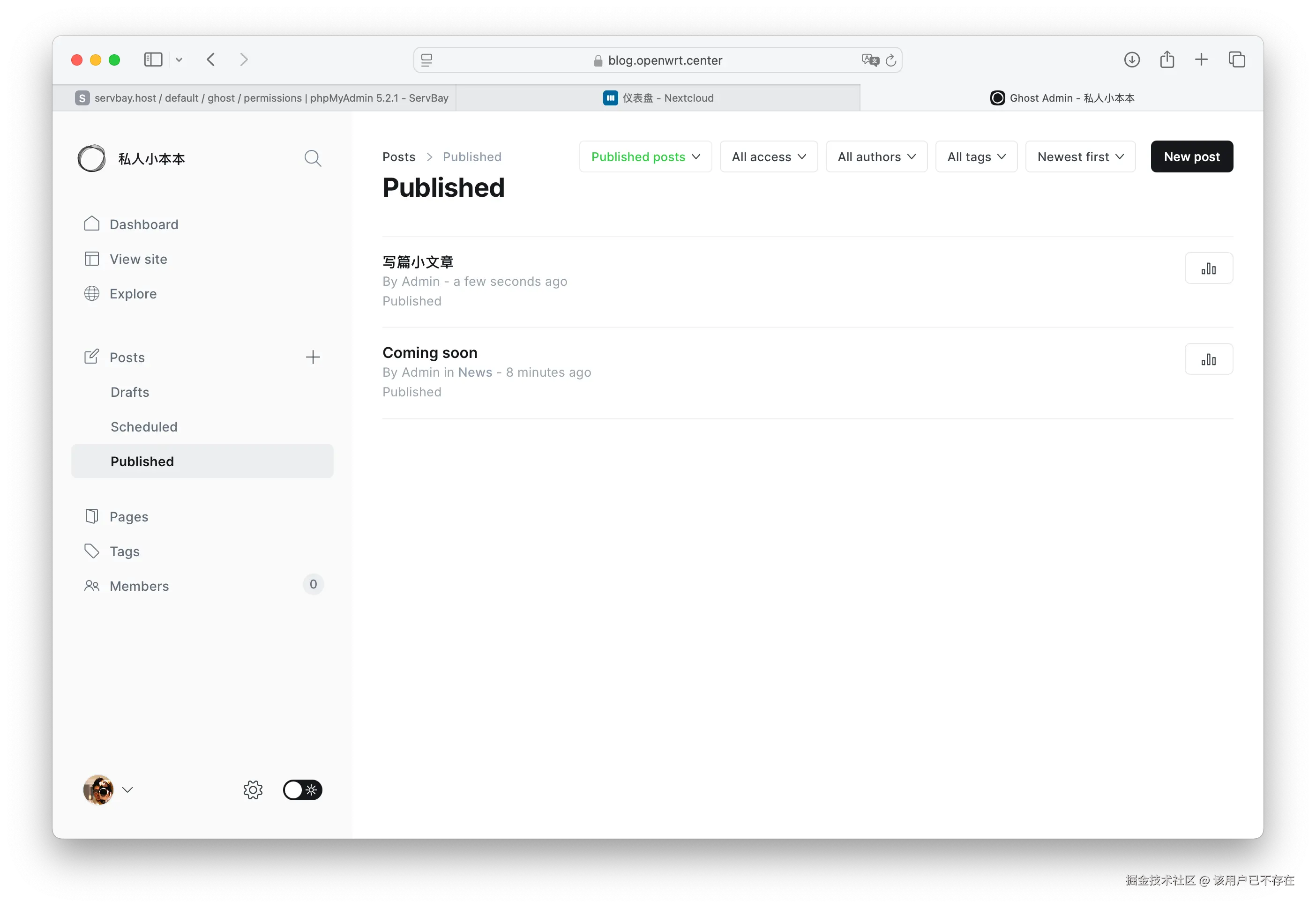This screenshot has height=908, width=1316.
Task: Select Drafts in the sidebar
Action: (x=130, y=392)
